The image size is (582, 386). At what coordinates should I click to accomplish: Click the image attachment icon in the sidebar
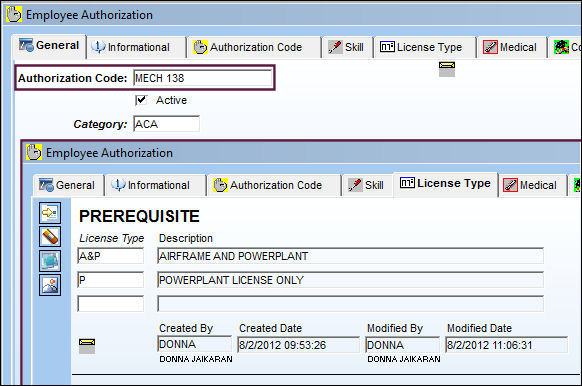[x=50, y=285]
